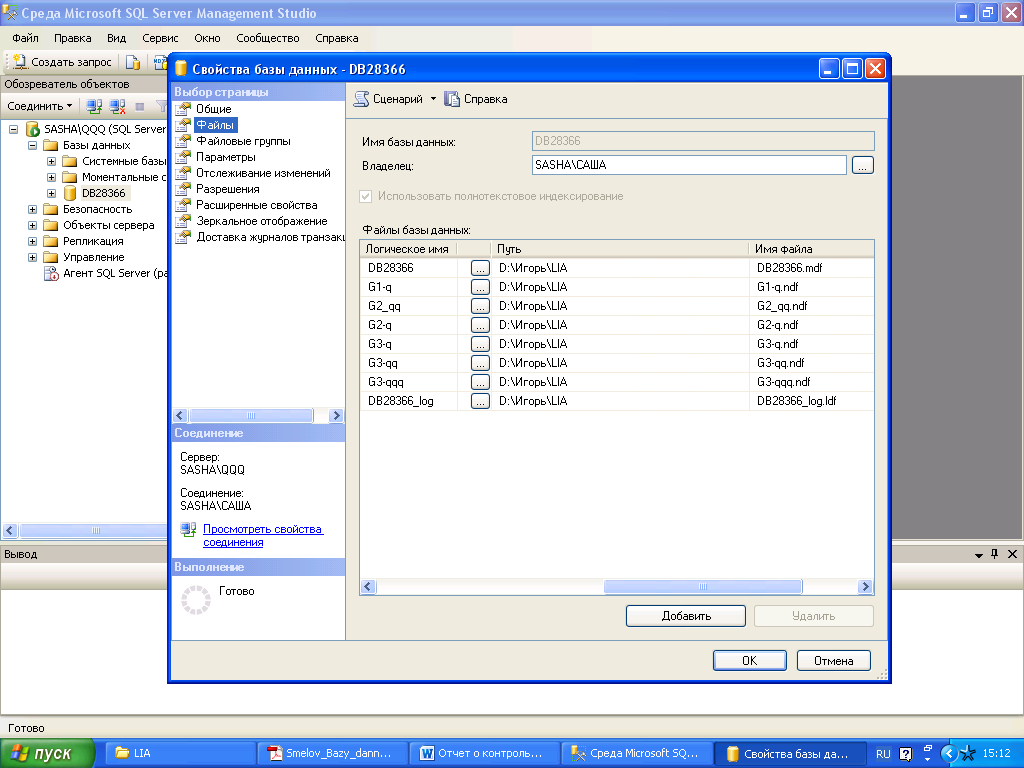Open the Файл menu
Image resolution: width=1024 pixels, height=768 pixels.
25,38
